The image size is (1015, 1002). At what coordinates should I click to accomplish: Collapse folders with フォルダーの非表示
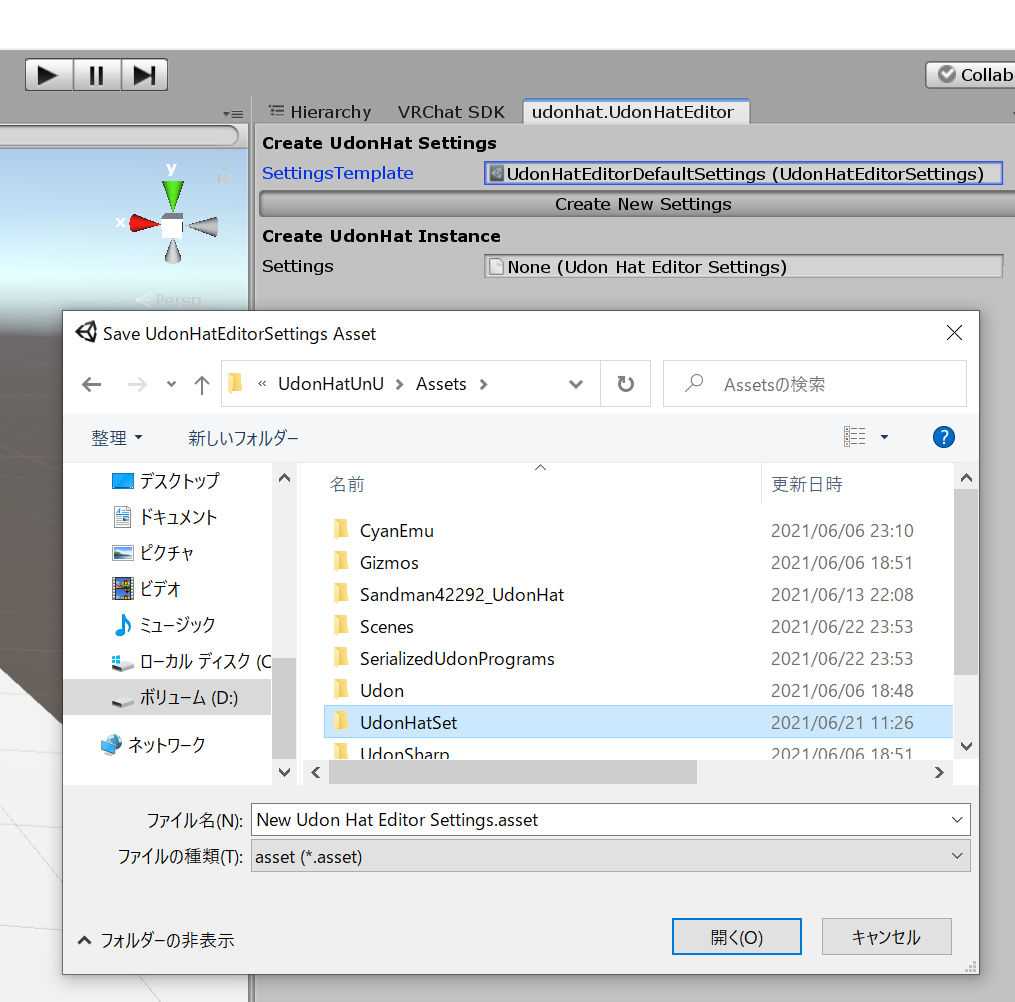155,940
